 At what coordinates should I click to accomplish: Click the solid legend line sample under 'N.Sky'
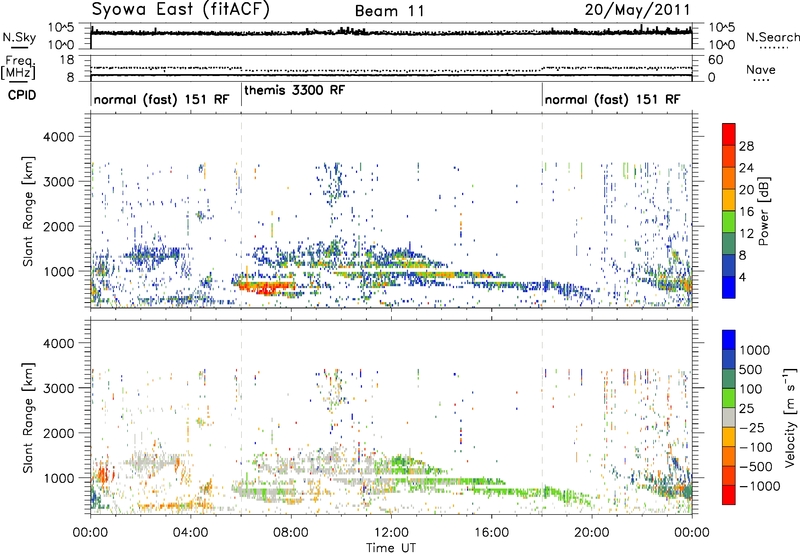(x=19, y=48)
